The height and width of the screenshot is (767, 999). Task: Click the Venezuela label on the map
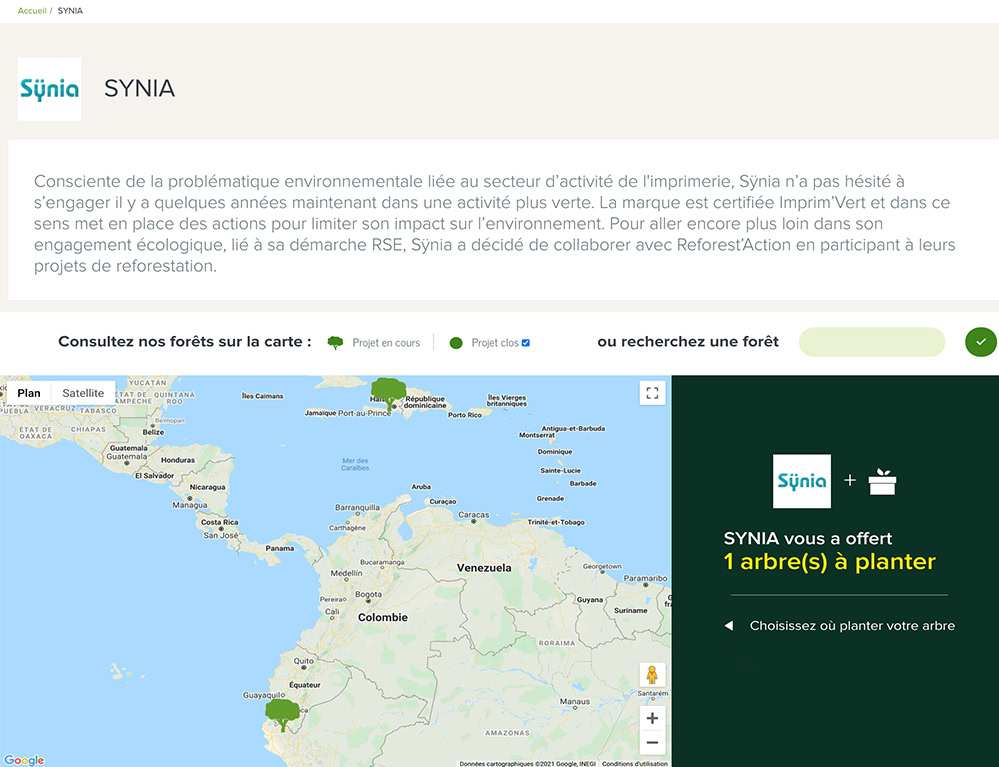pyautogui.click(x=484, y=568)
